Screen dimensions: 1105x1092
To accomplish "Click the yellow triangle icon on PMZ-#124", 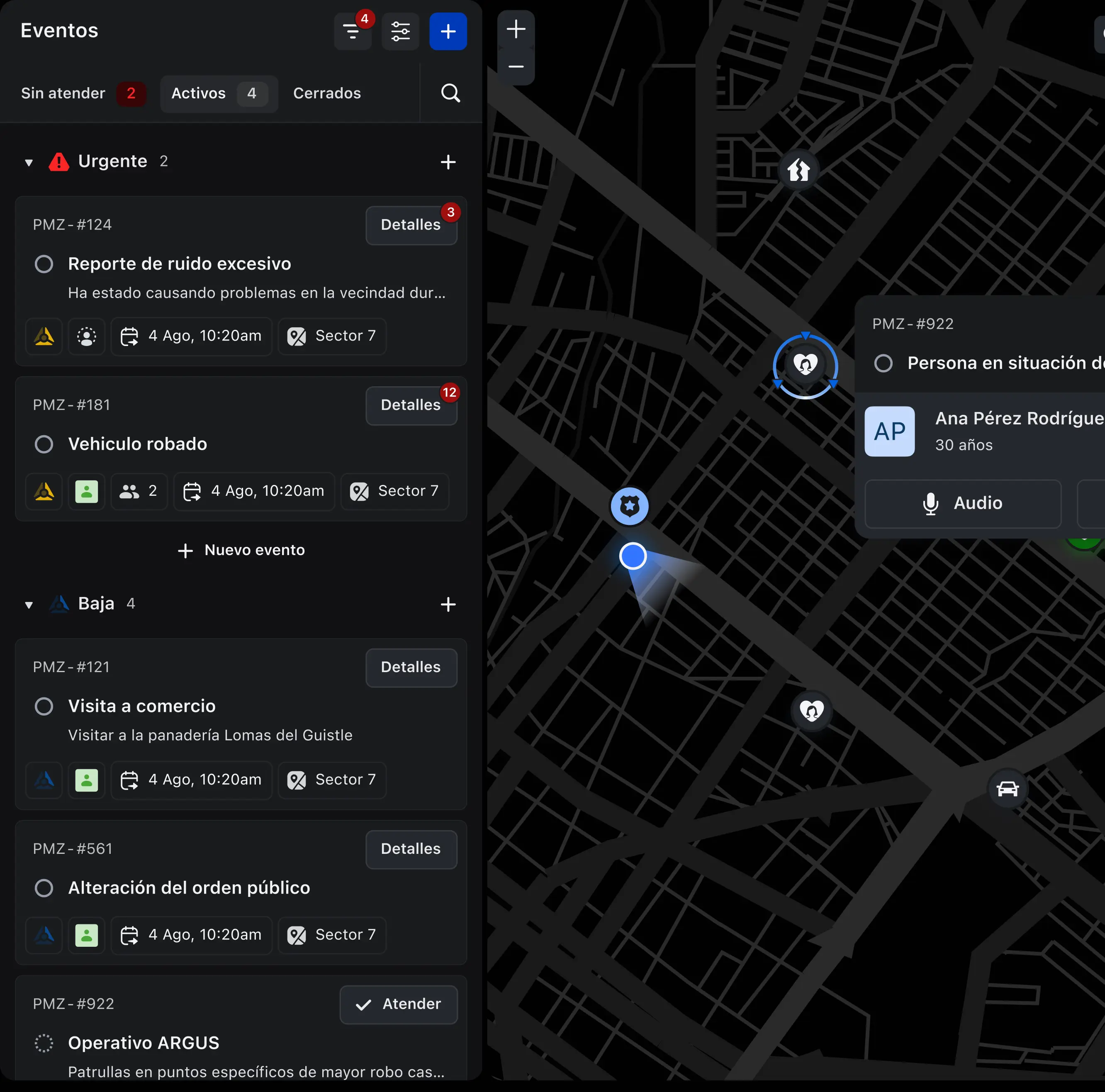I will (x=44, y=336).
